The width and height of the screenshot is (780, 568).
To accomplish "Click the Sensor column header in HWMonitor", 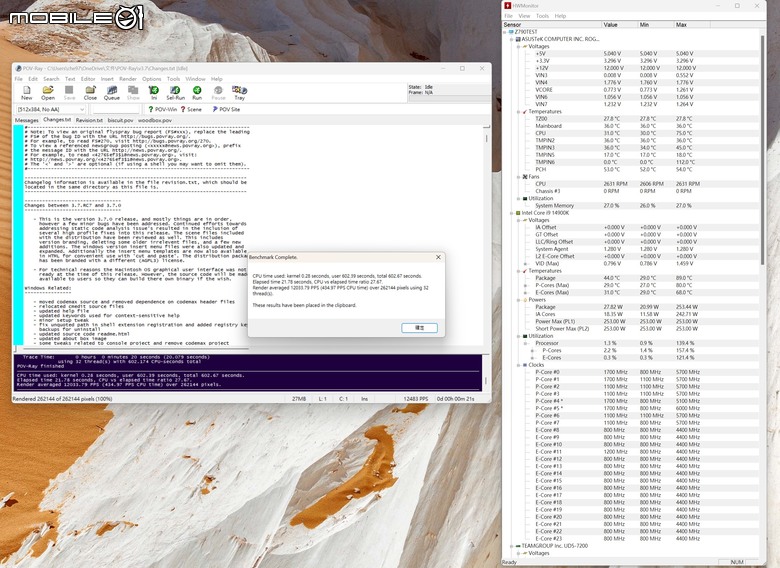I will [552, 24].
